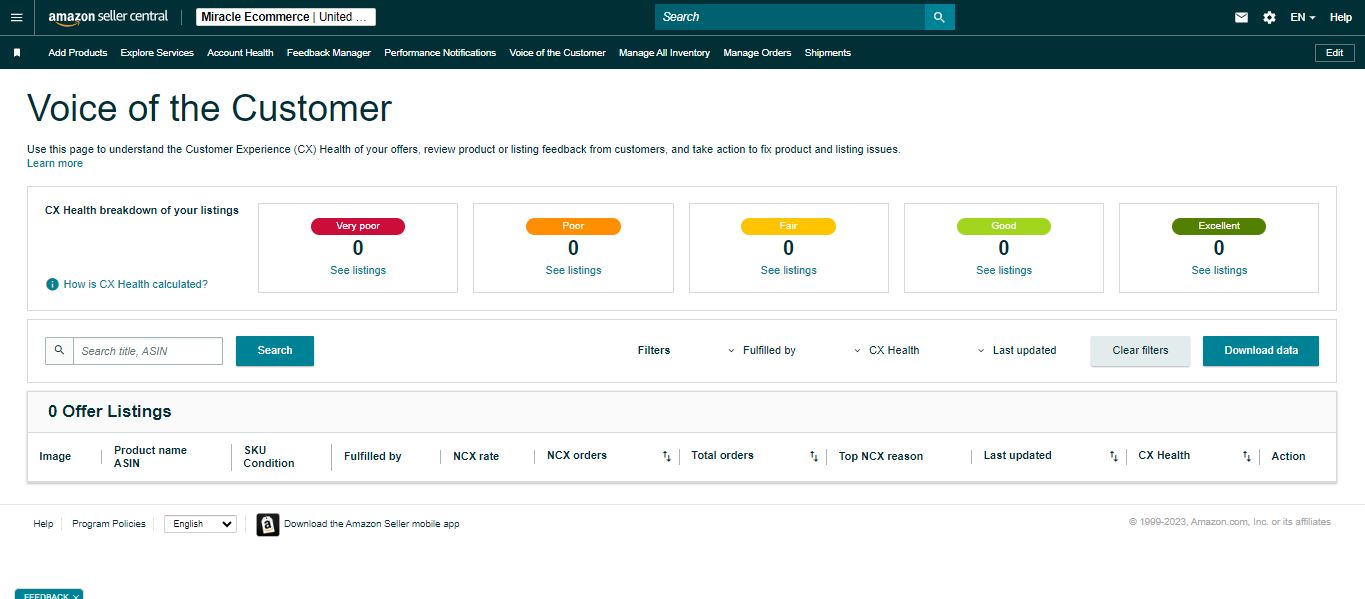Expand the Filters dropdown

[x=654, y=350]
